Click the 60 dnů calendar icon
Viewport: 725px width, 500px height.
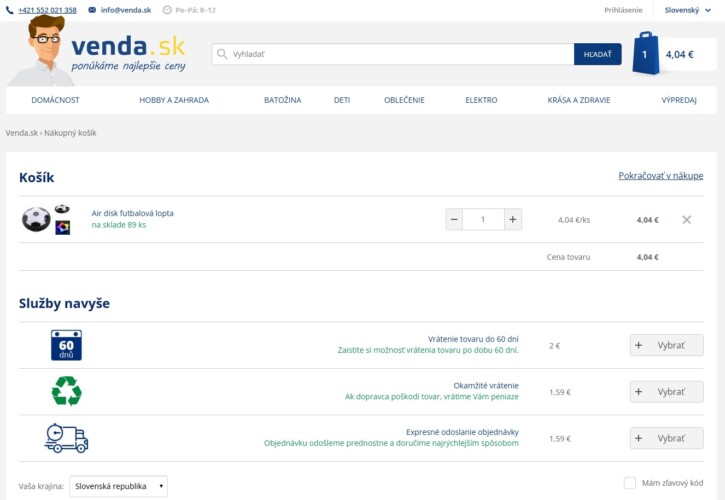coord(66,345)
